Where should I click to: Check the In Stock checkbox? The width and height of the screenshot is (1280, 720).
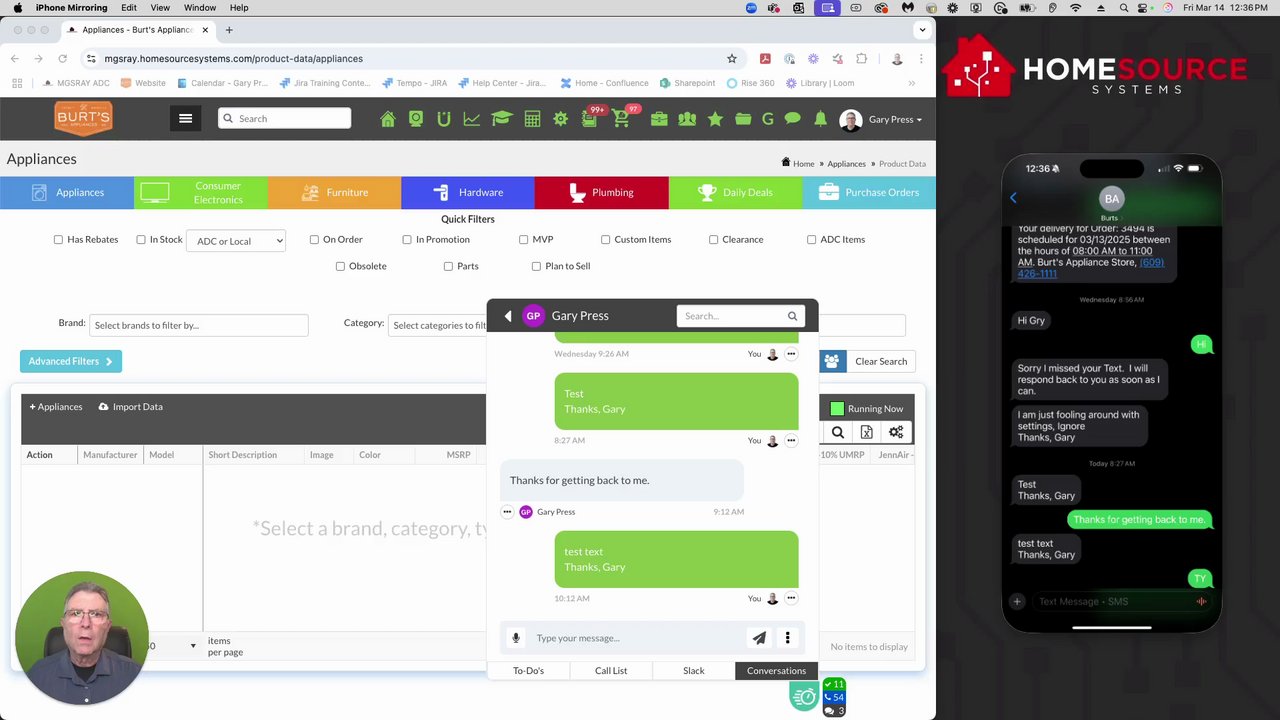(x=141, y=240)
